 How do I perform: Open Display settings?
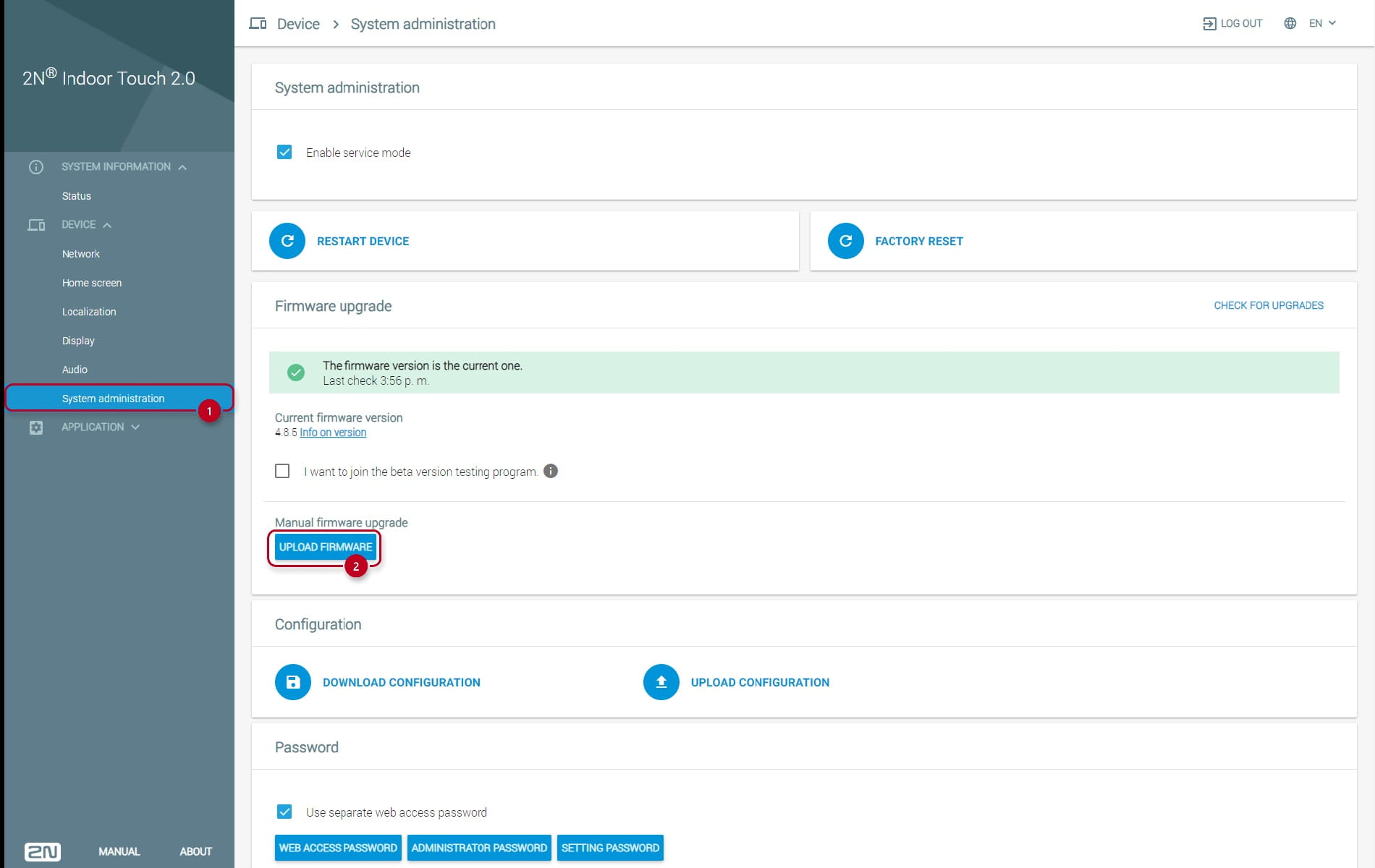(x=78, y=341)
